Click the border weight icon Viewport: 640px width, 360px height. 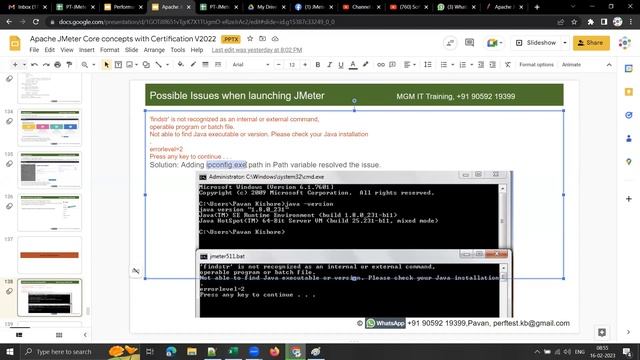(x=205, y=64)
